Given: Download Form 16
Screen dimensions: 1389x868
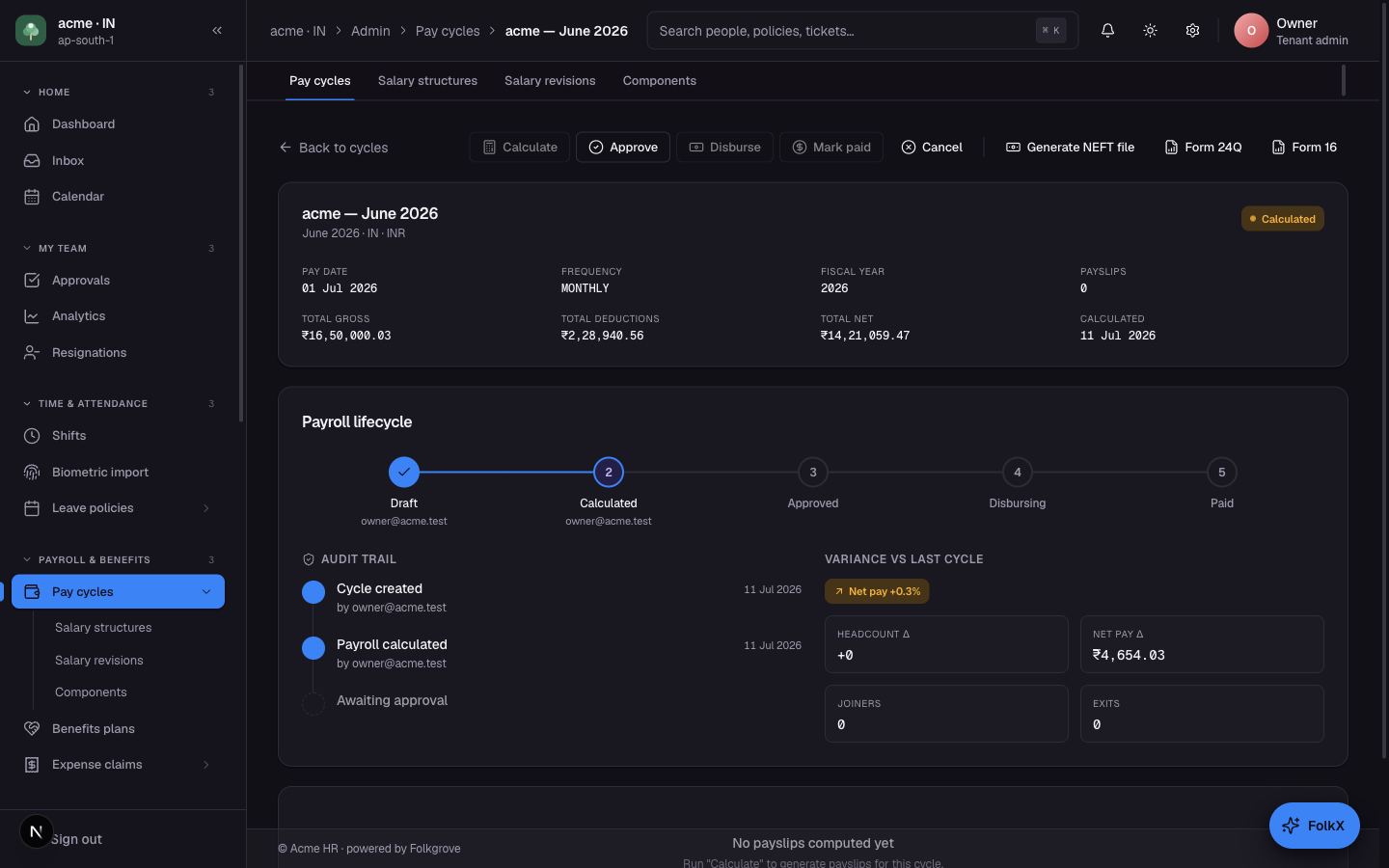Looking at the screenshot, I should coord(1304,148).
